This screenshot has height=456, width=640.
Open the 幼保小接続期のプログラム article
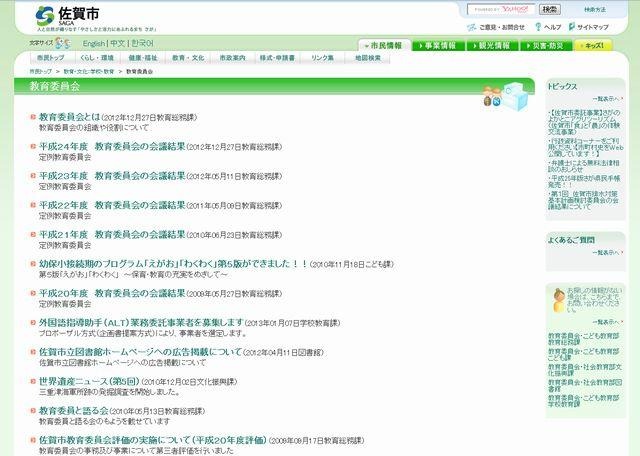tap(173, 264)
